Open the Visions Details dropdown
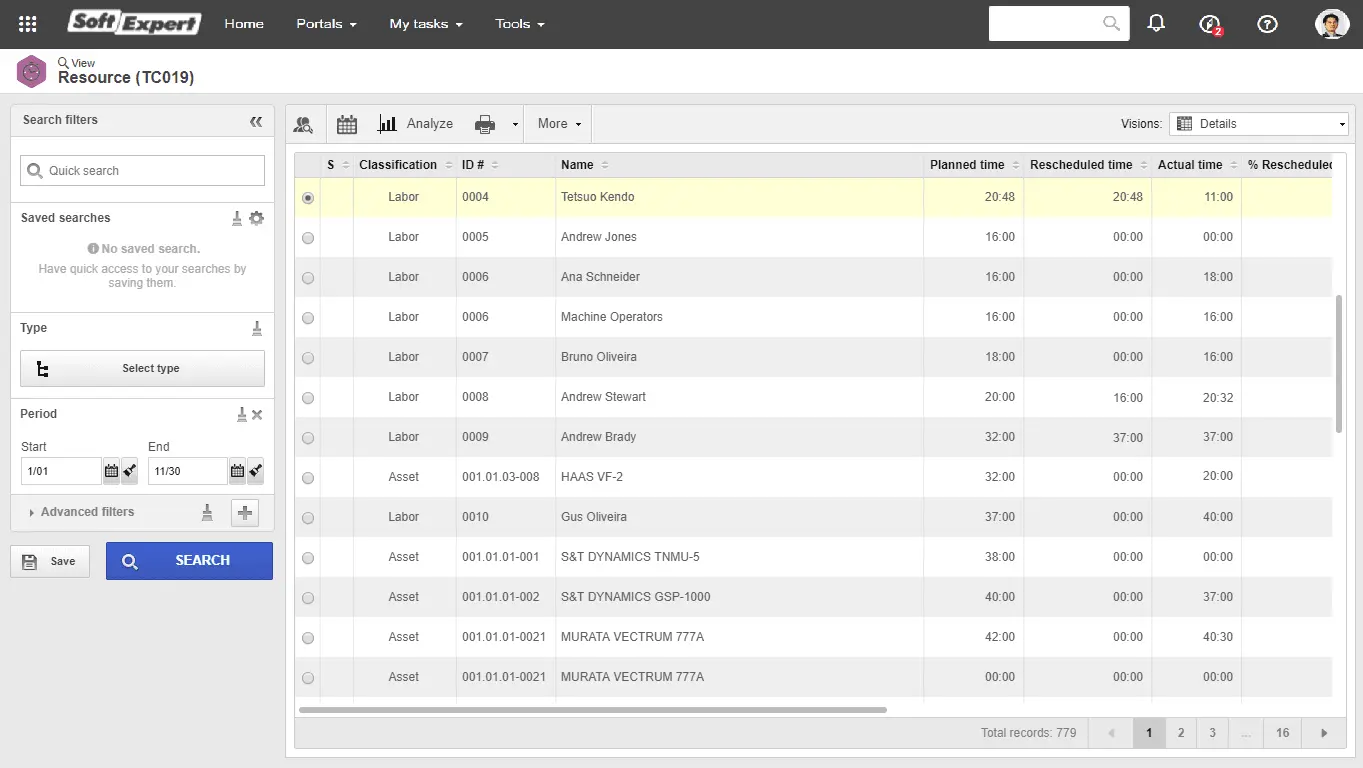Screen dimensions: 1363x768 coord(1259,124)
